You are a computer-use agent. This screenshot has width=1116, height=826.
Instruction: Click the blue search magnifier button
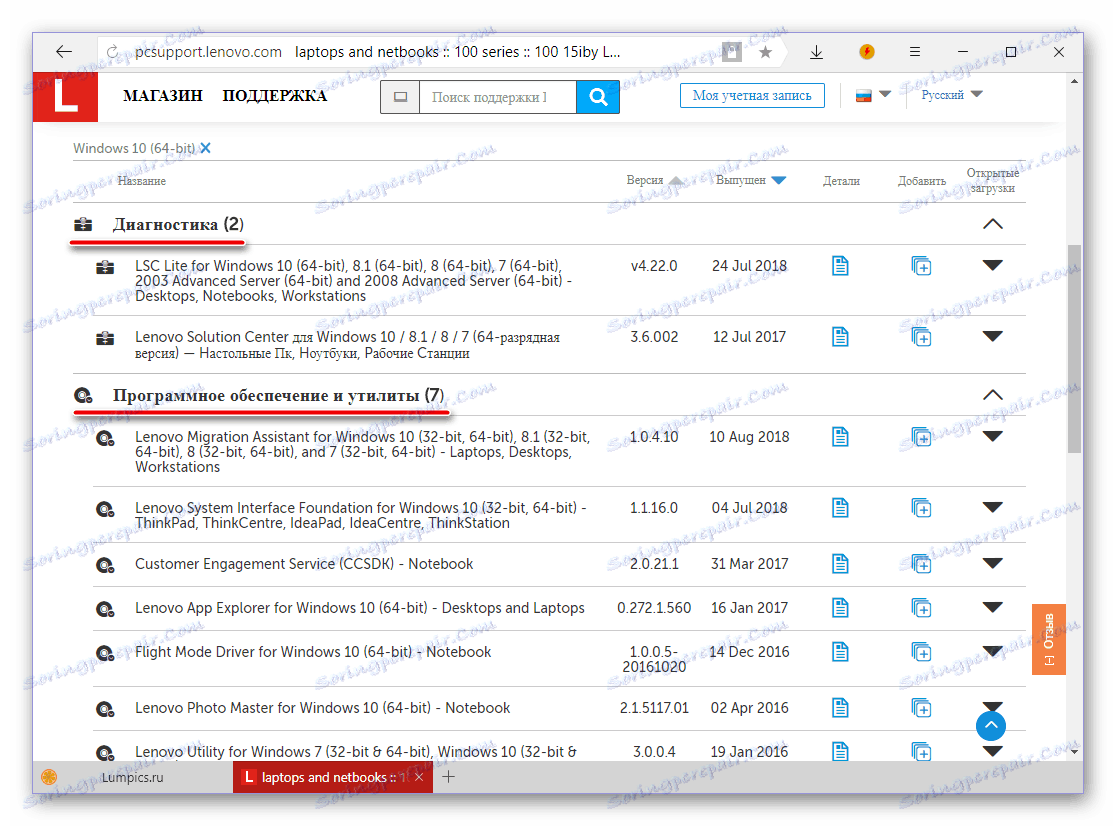coord(598,97)
